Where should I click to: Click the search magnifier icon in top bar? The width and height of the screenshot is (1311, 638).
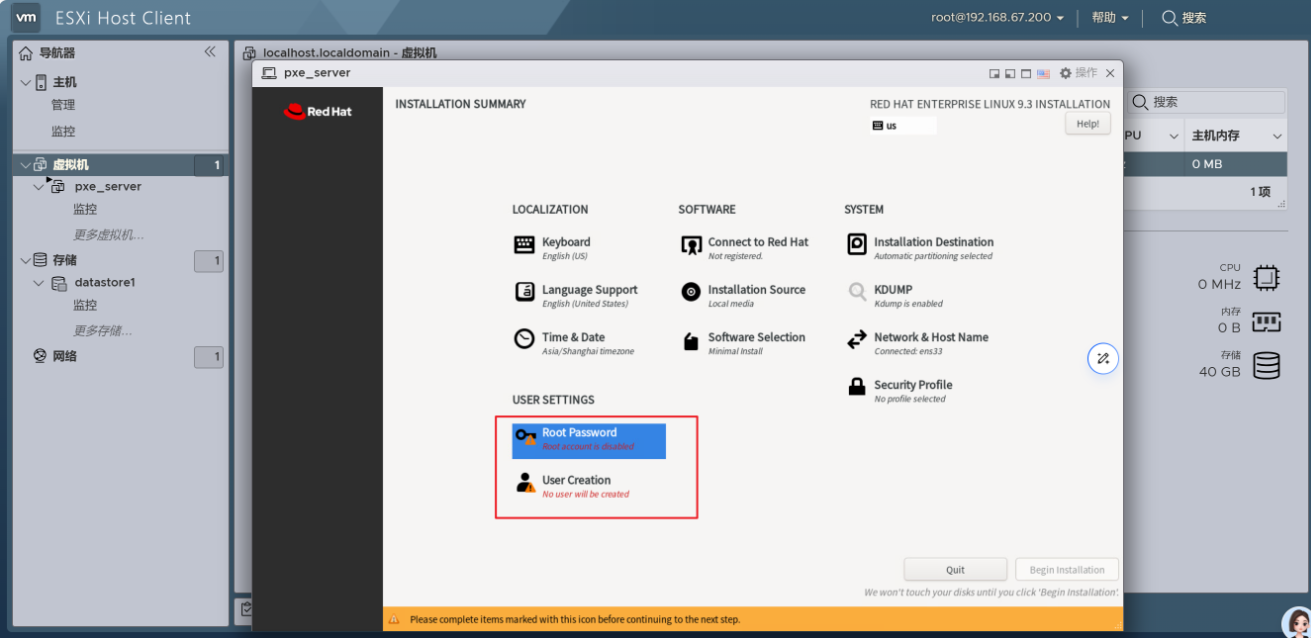coord(1169,17)
